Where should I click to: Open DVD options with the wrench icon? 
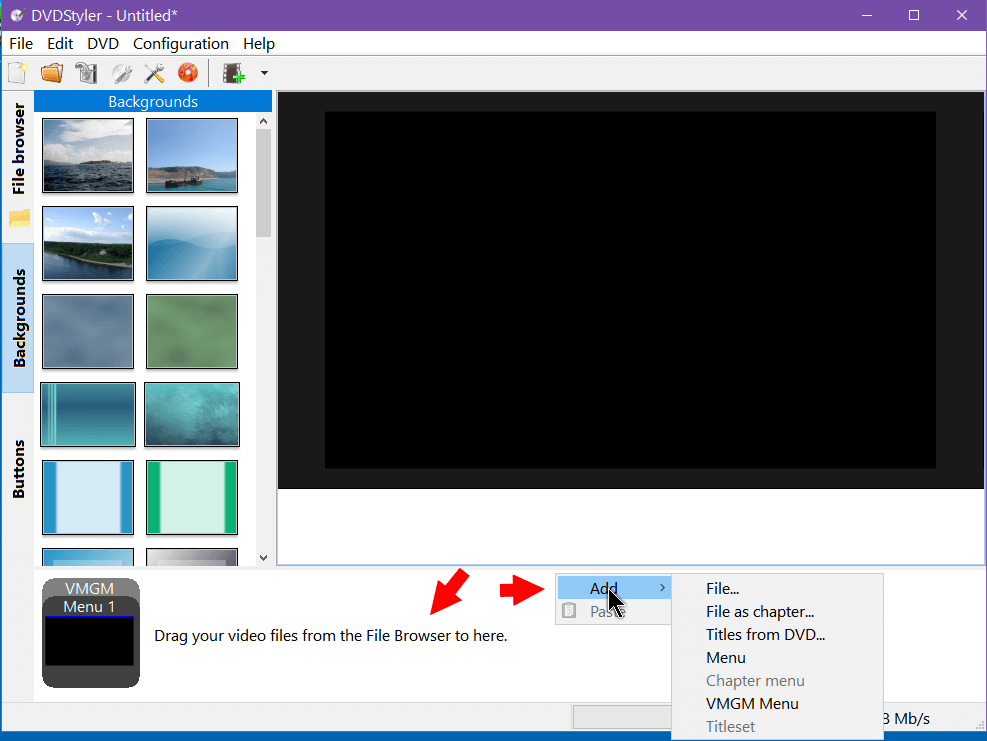pos(121,73)
